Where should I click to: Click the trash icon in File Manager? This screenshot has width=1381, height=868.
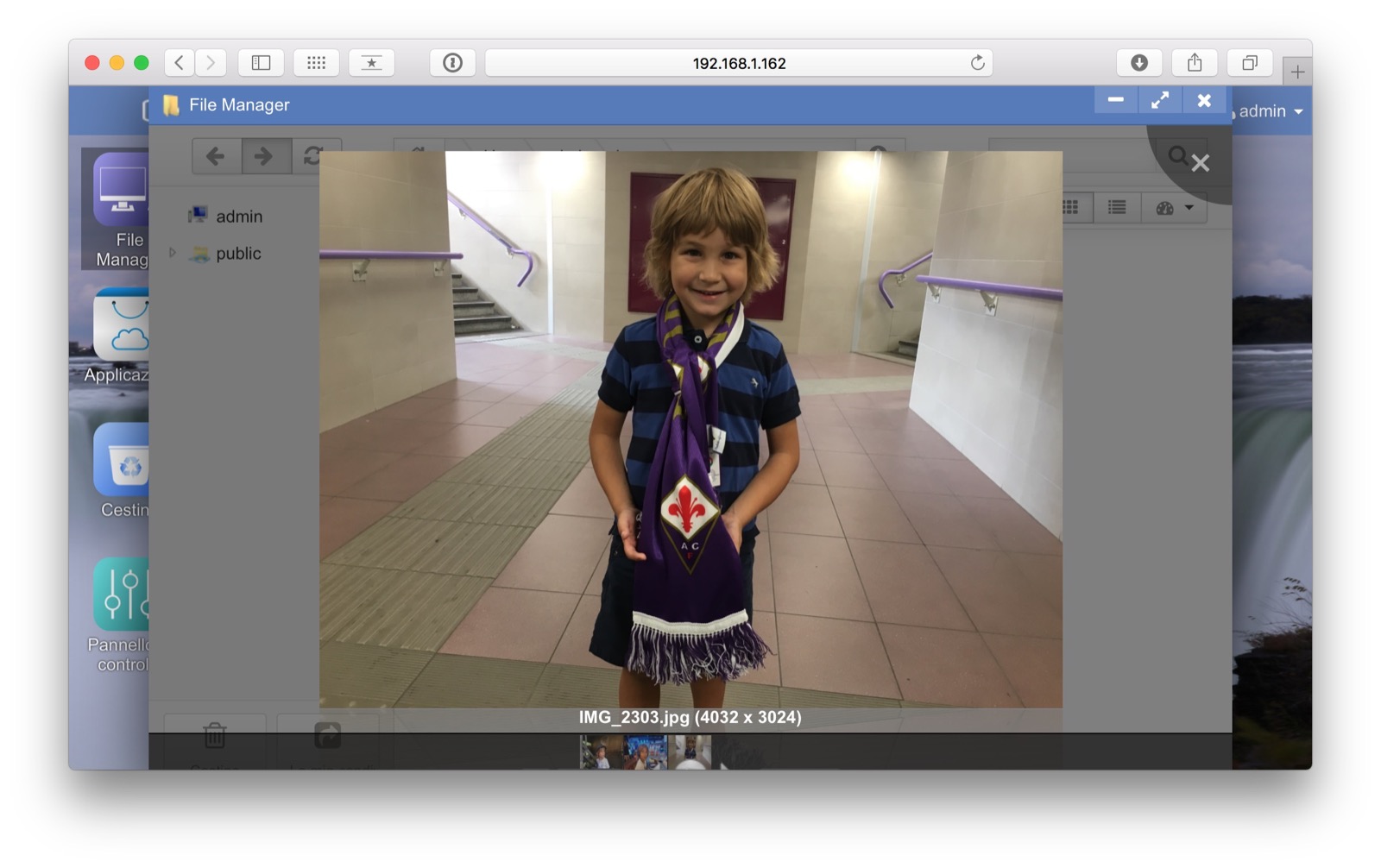[x=215, y=736]
